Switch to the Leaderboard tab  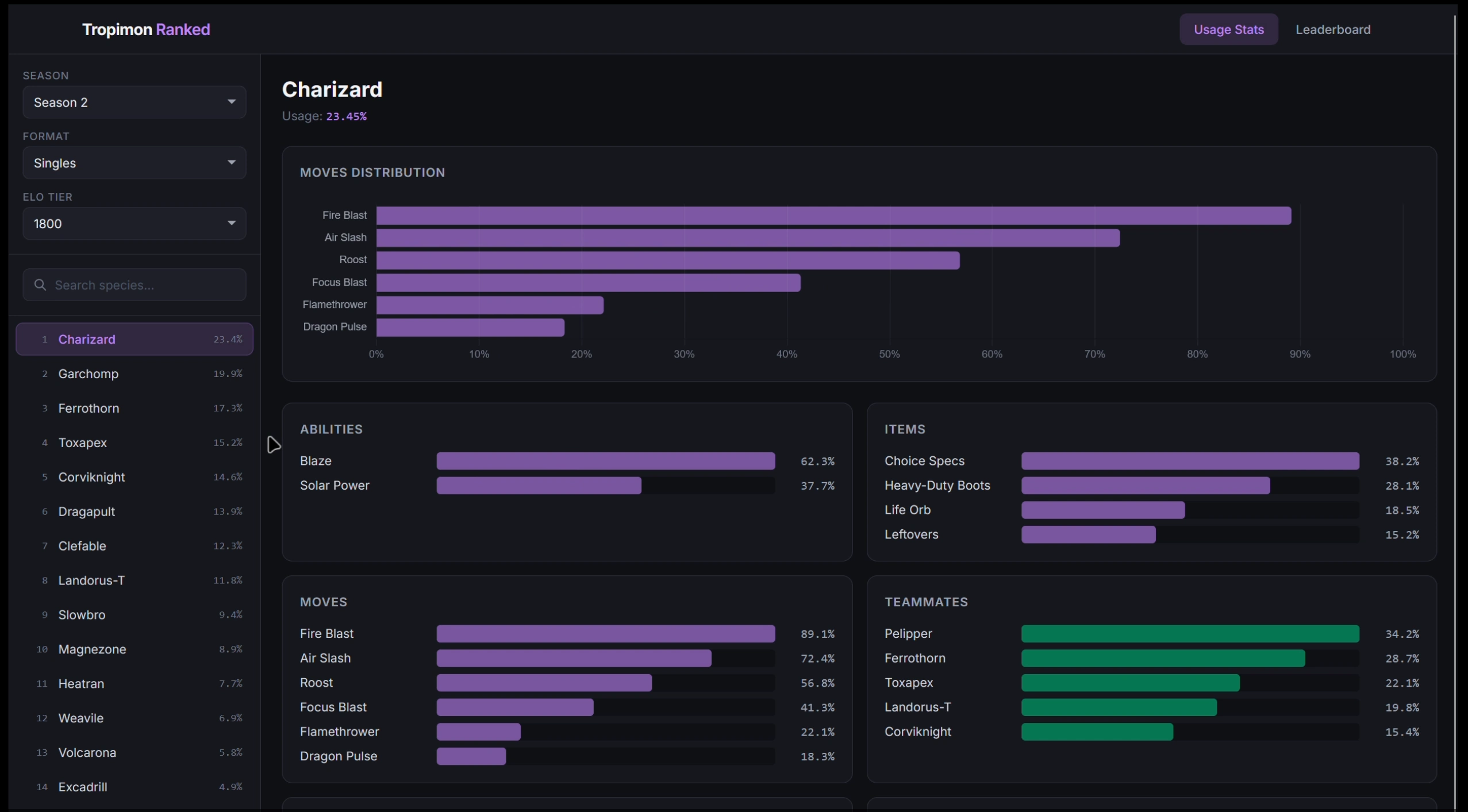point(1332,29)
